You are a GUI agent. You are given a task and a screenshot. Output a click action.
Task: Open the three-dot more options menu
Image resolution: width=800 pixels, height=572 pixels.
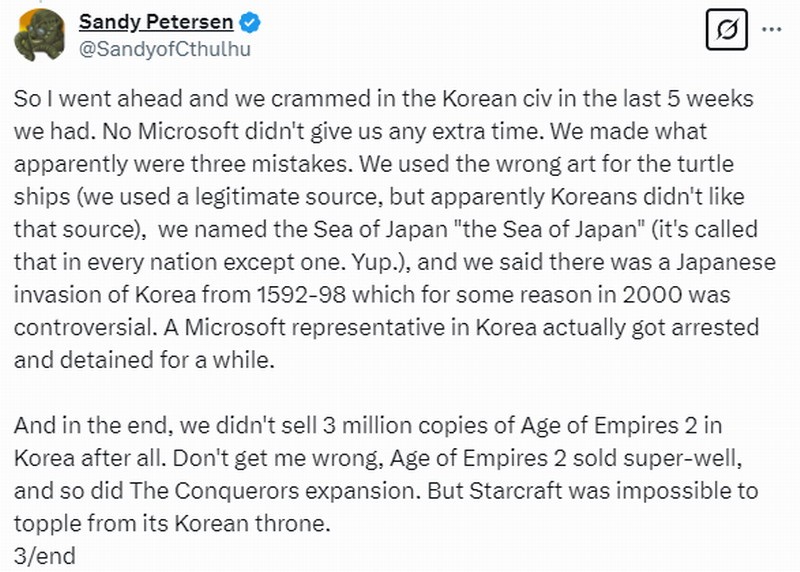(x=771, y=30)
